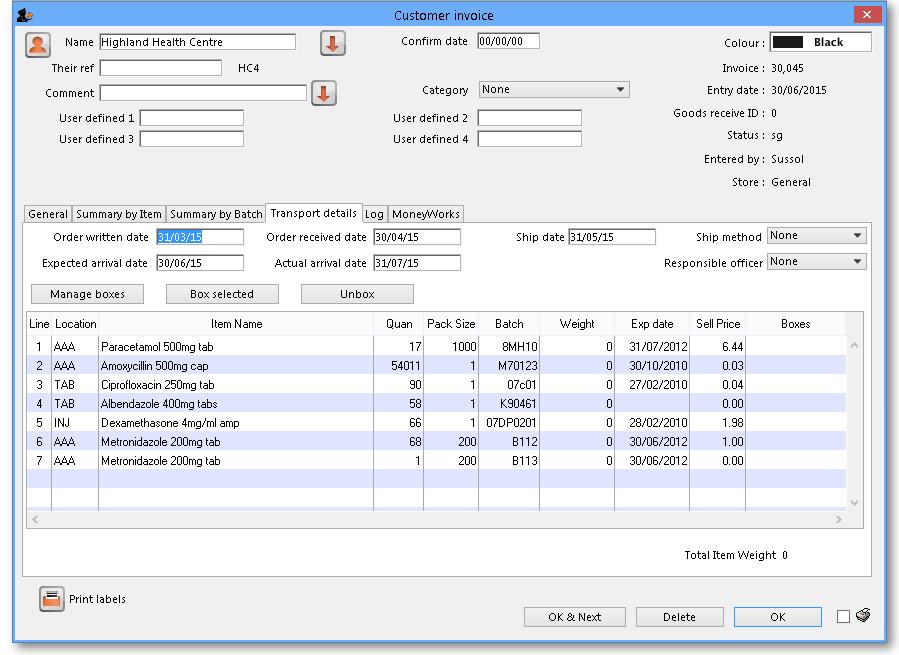Toggle the print checkbox beside OK button
This screenshot has width=899, height=655.
[843, 617]
